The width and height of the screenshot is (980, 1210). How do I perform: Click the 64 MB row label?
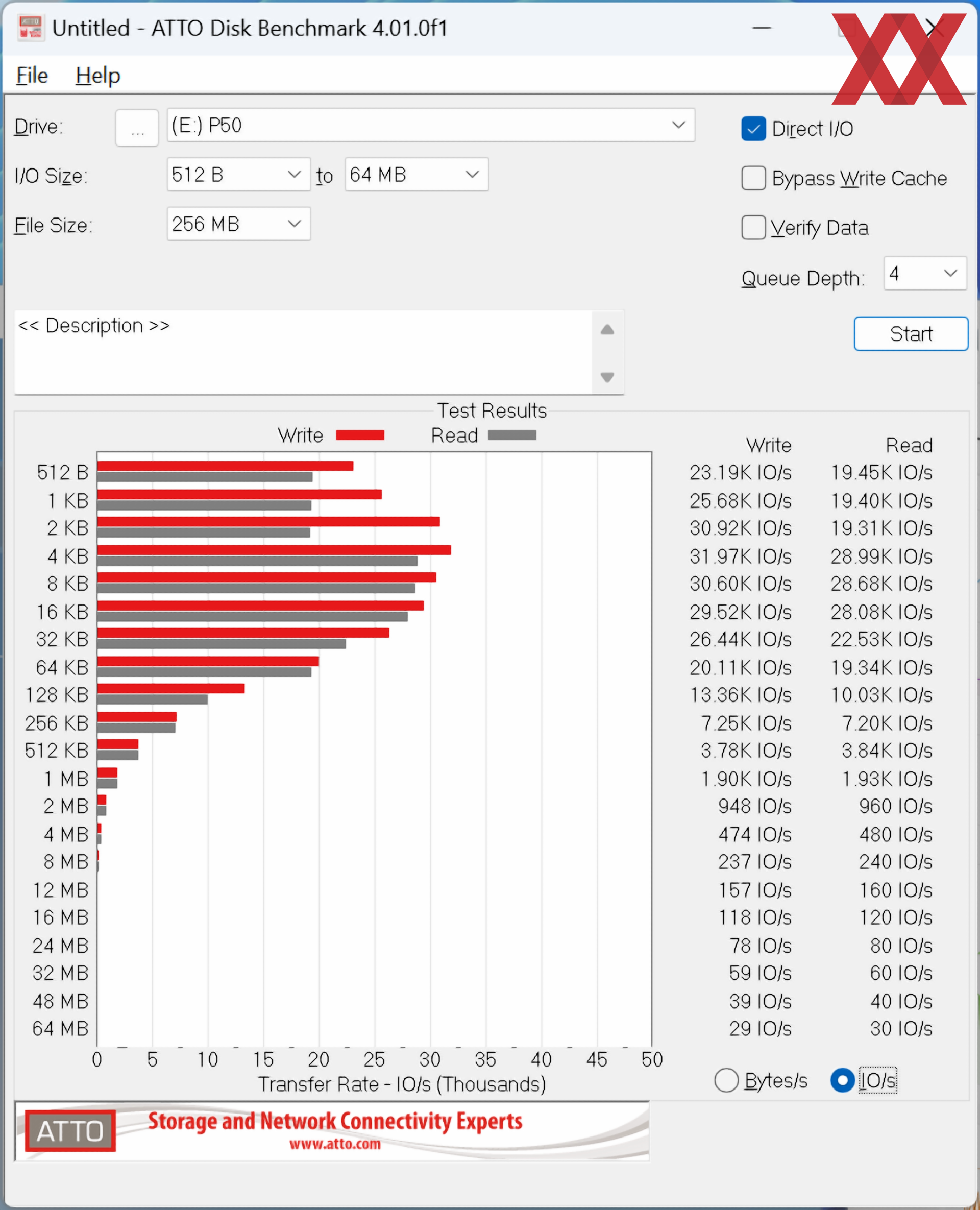pos(60,1029)
